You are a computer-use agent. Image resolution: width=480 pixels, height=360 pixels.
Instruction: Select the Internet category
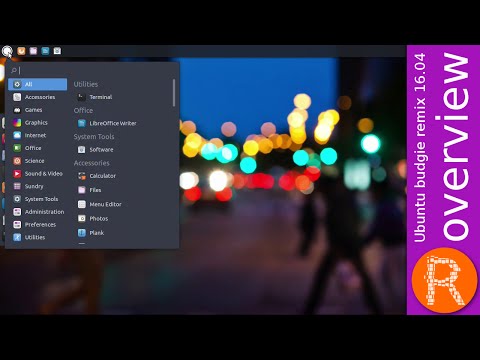click(38, 135)
